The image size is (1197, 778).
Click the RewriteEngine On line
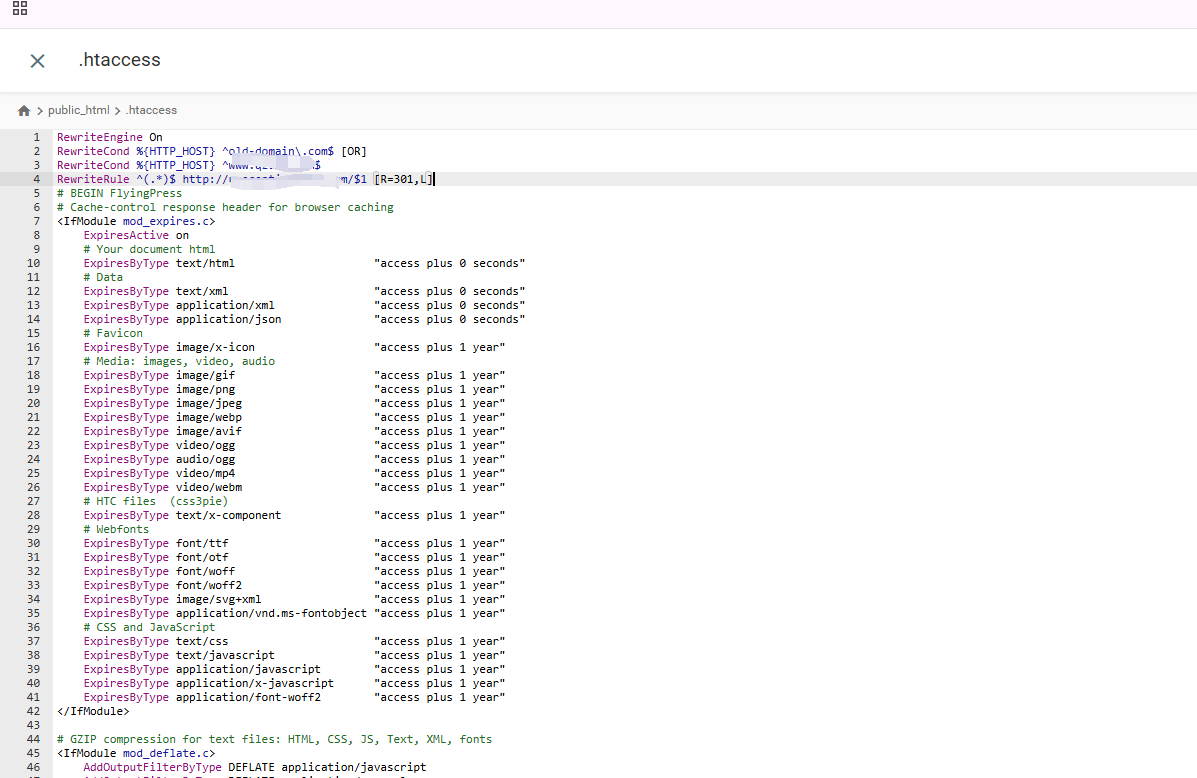(110, 137)
